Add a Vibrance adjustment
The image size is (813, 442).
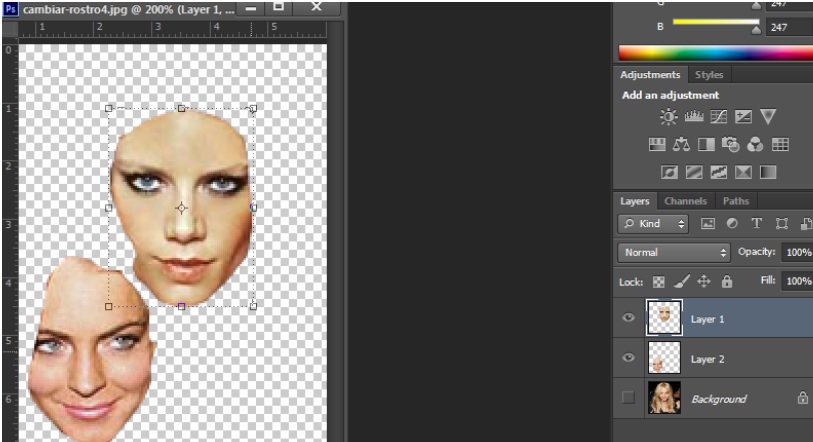click(x=767, y=117)
